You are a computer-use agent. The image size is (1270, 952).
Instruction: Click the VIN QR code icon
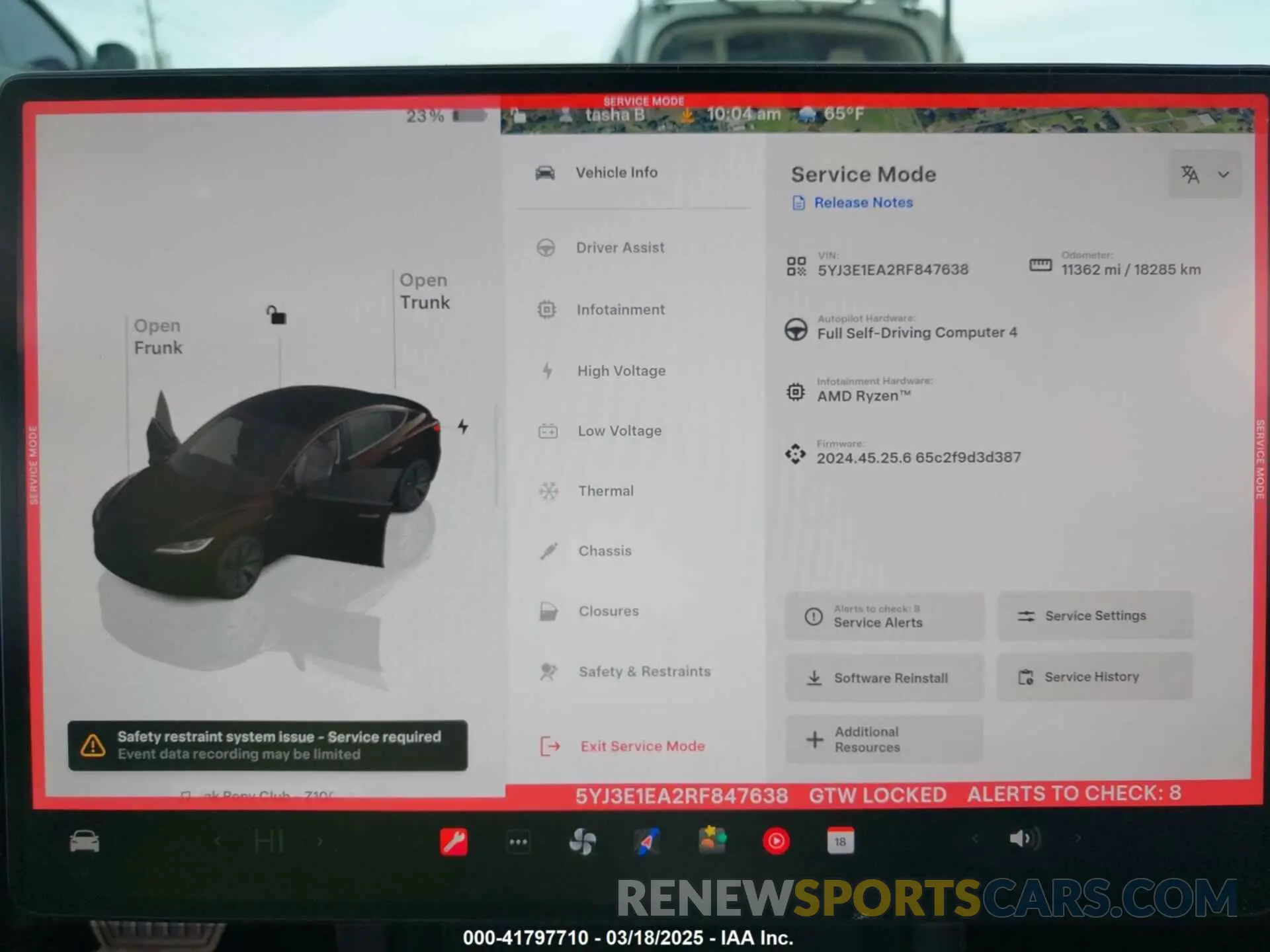796,266
